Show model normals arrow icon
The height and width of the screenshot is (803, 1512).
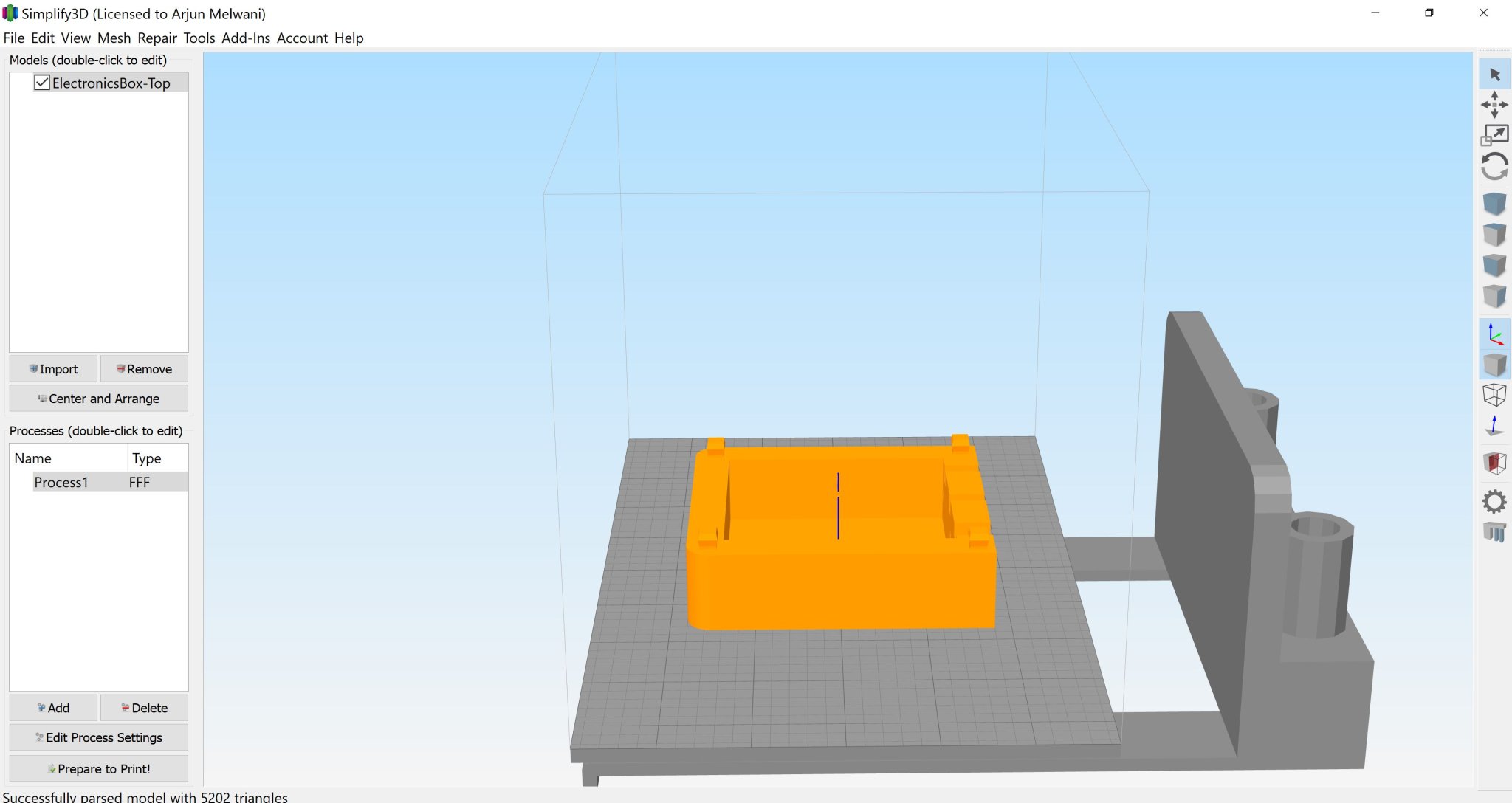point(1494,426)
